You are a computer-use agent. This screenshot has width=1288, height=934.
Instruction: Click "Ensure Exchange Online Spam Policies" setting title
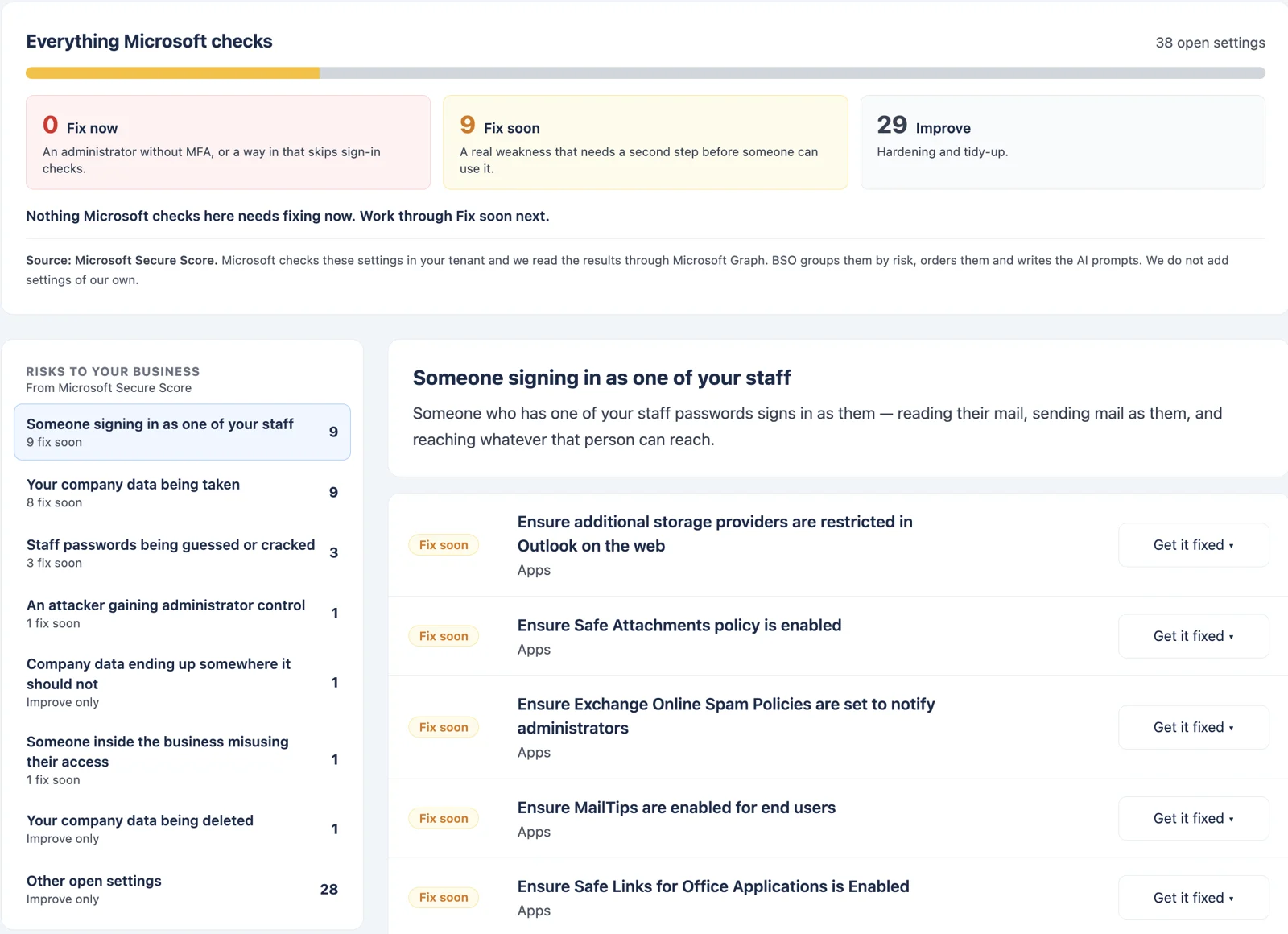[x=726, y=716]
